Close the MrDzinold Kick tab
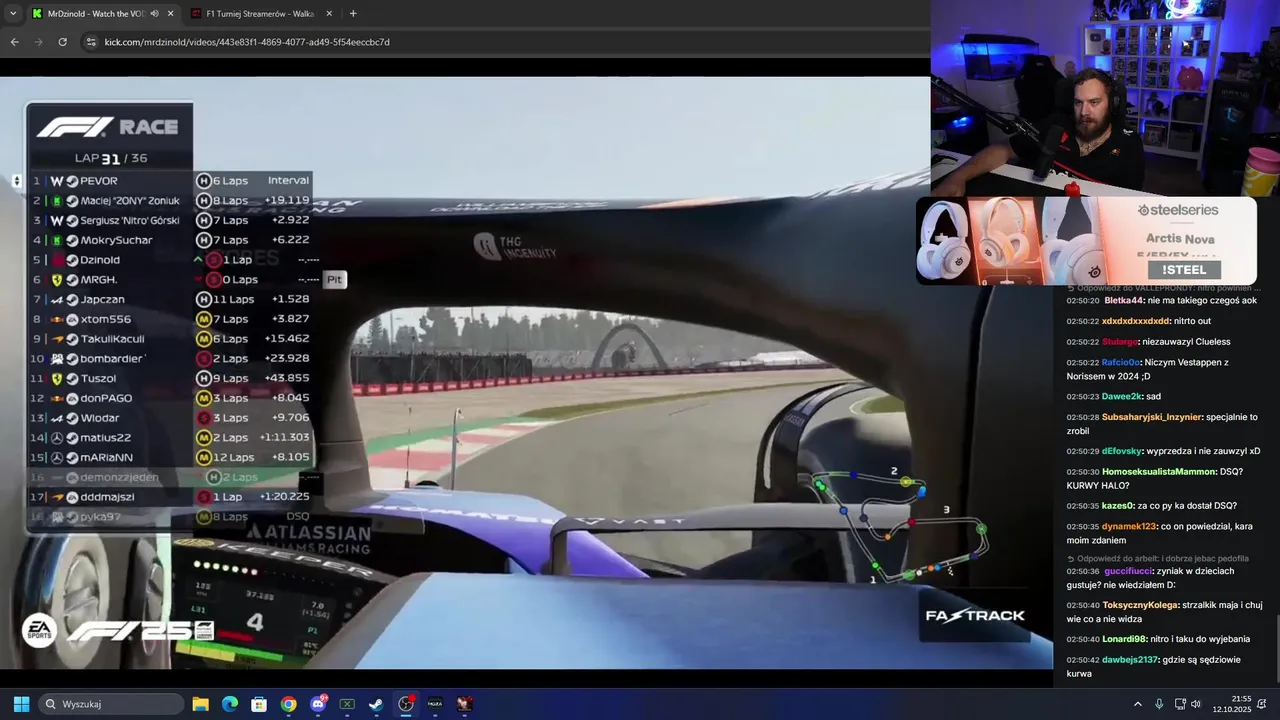 pyautogui.click(x=170, y=14)
